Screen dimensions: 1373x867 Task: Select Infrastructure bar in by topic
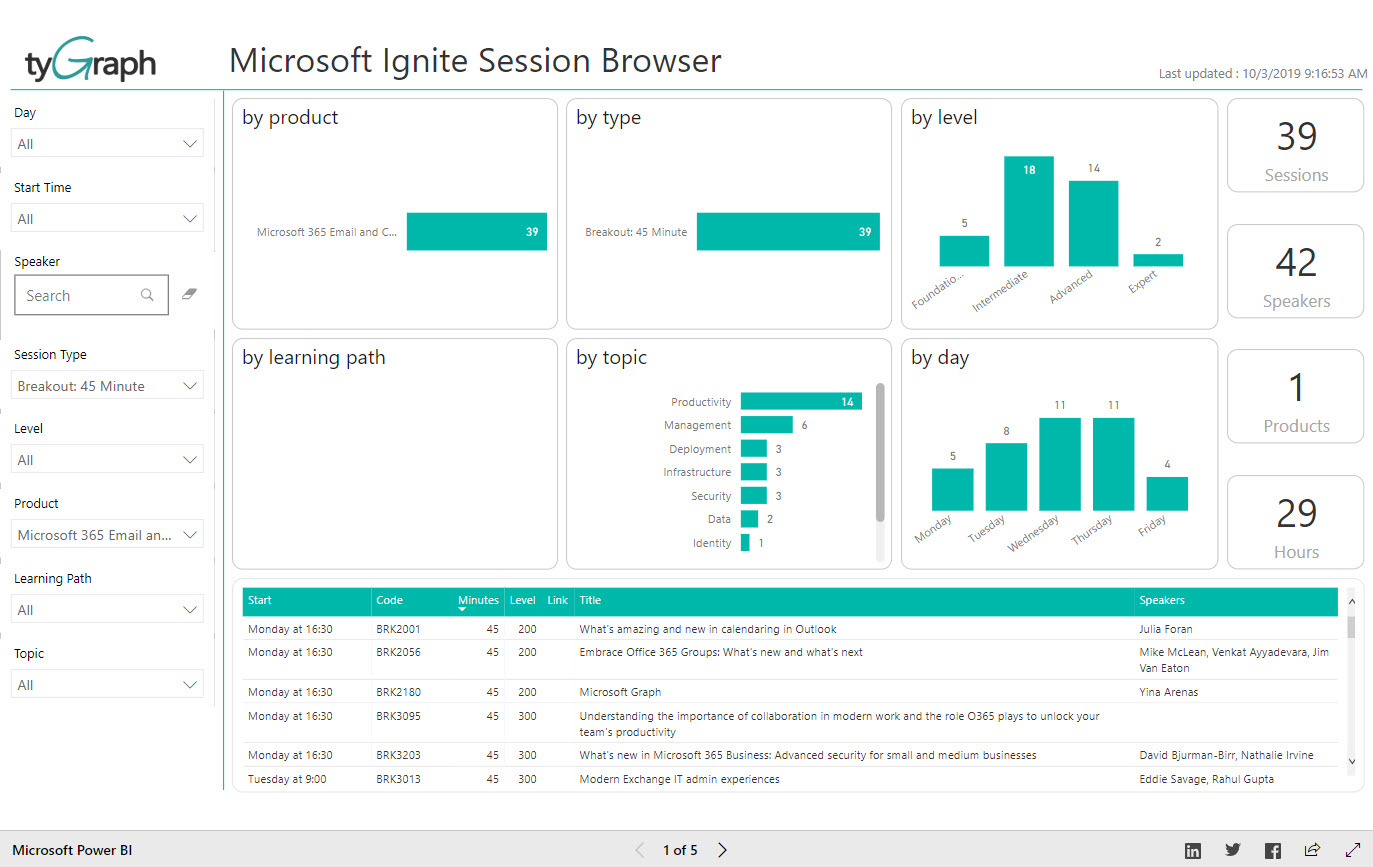754,472
